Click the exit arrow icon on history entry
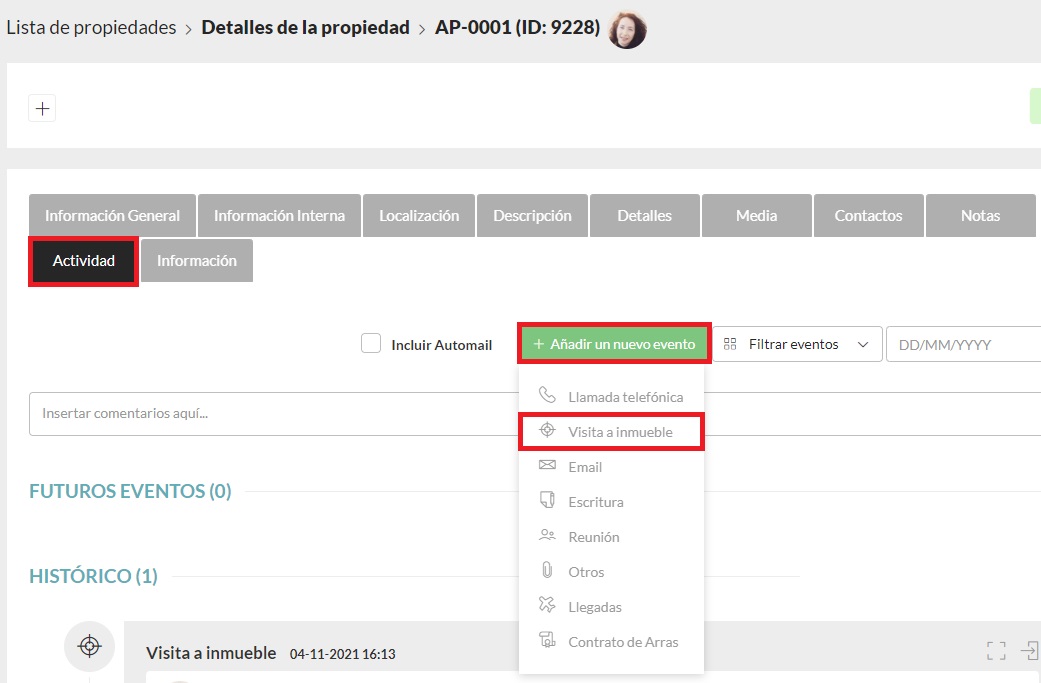This screenshot has height=683, width=1041. (1029, 651)
